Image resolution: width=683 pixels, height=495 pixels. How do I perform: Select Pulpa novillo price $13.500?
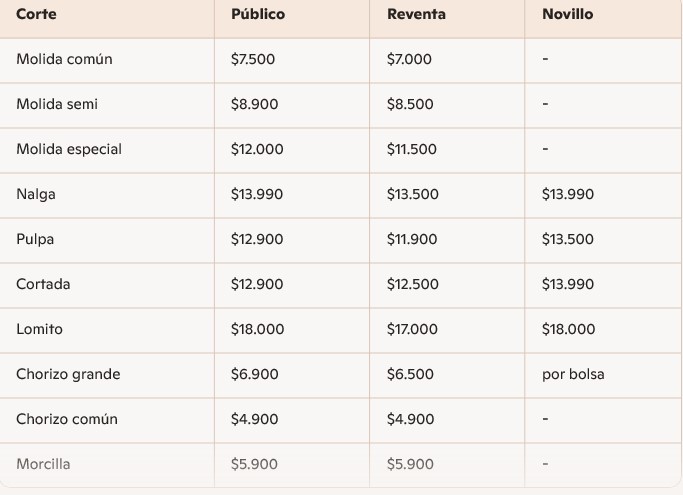point(567,239)
